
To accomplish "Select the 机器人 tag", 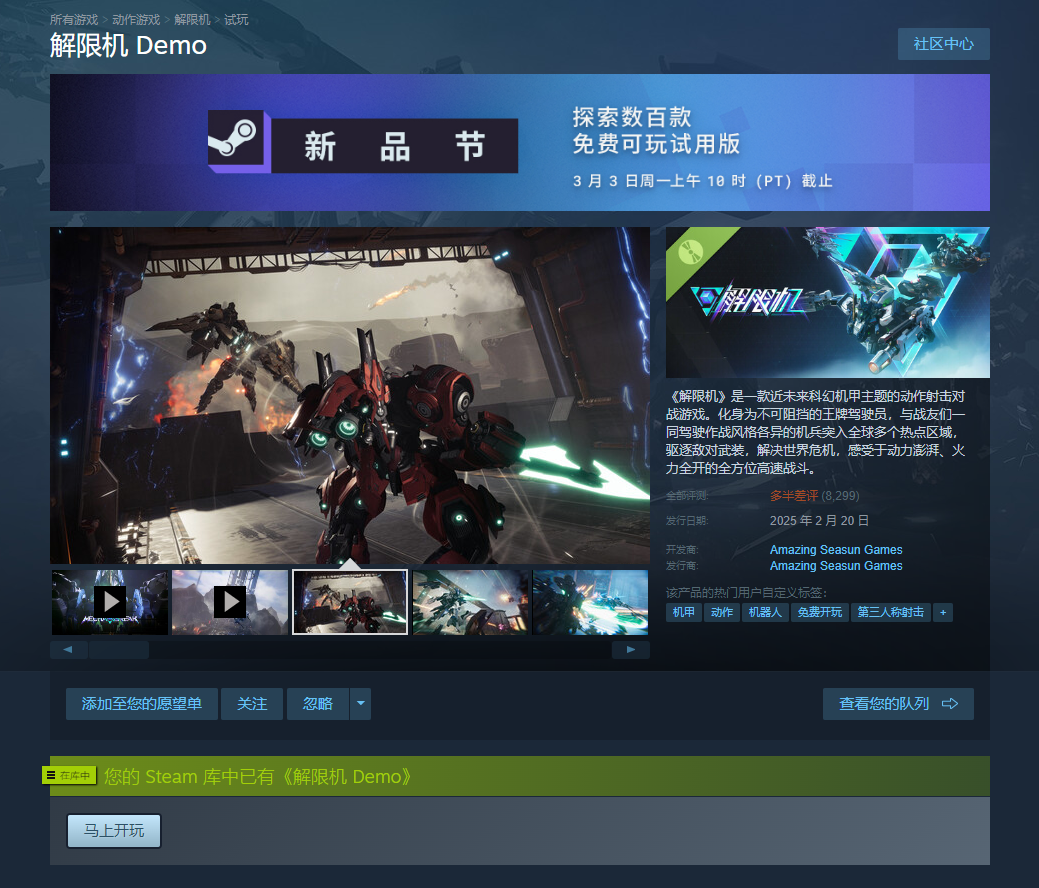I will pyautogui.click(x=765, y=612).
